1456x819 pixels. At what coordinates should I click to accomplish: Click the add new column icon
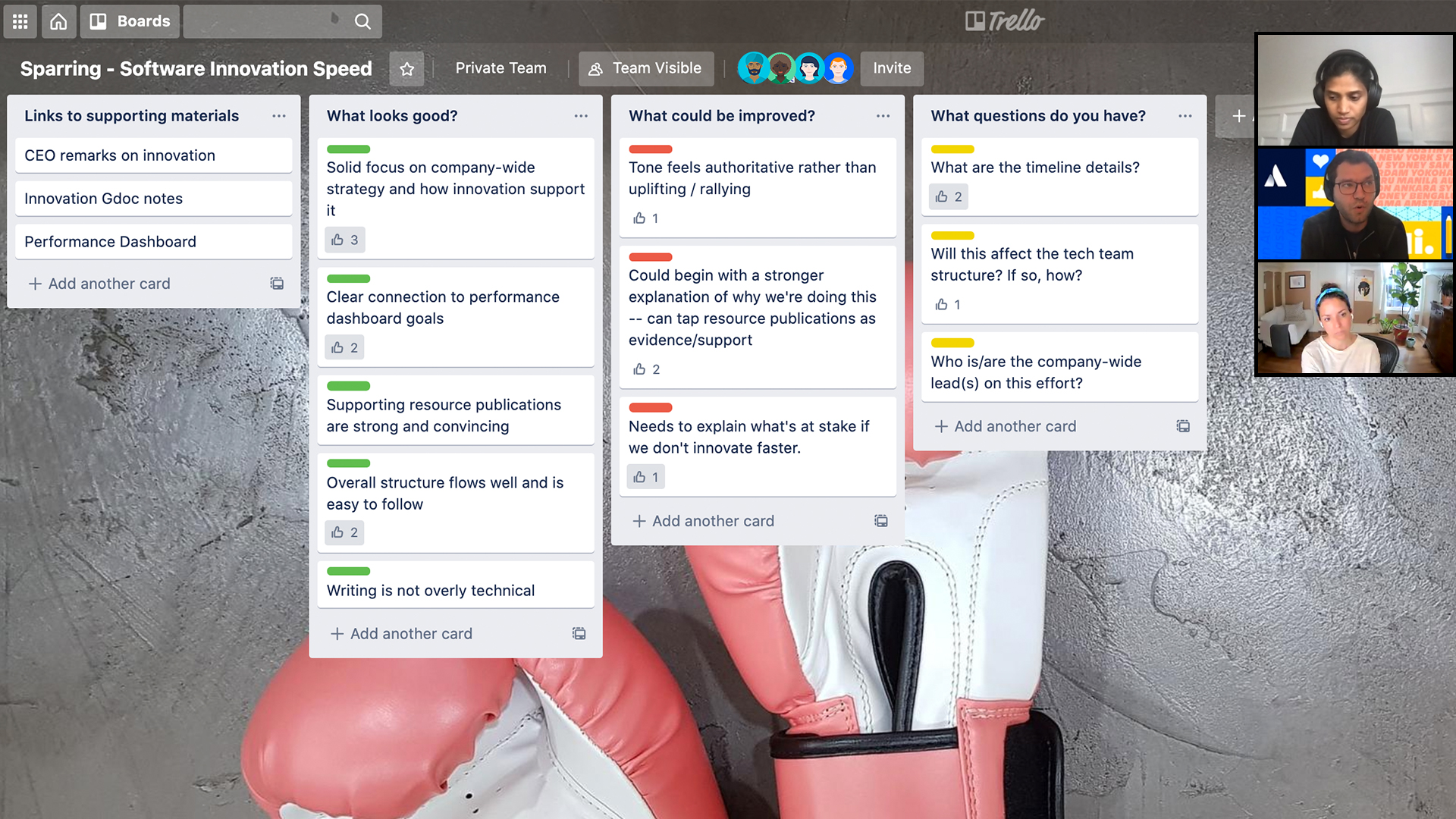1239,116
